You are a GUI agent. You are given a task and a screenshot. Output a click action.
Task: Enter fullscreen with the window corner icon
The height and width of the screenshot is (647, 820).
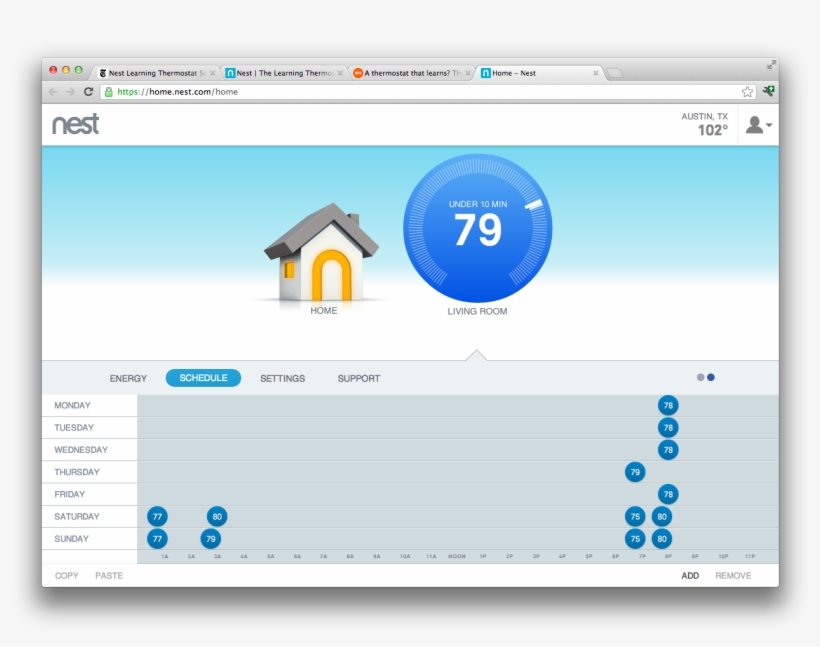click(x=771, y=65)
